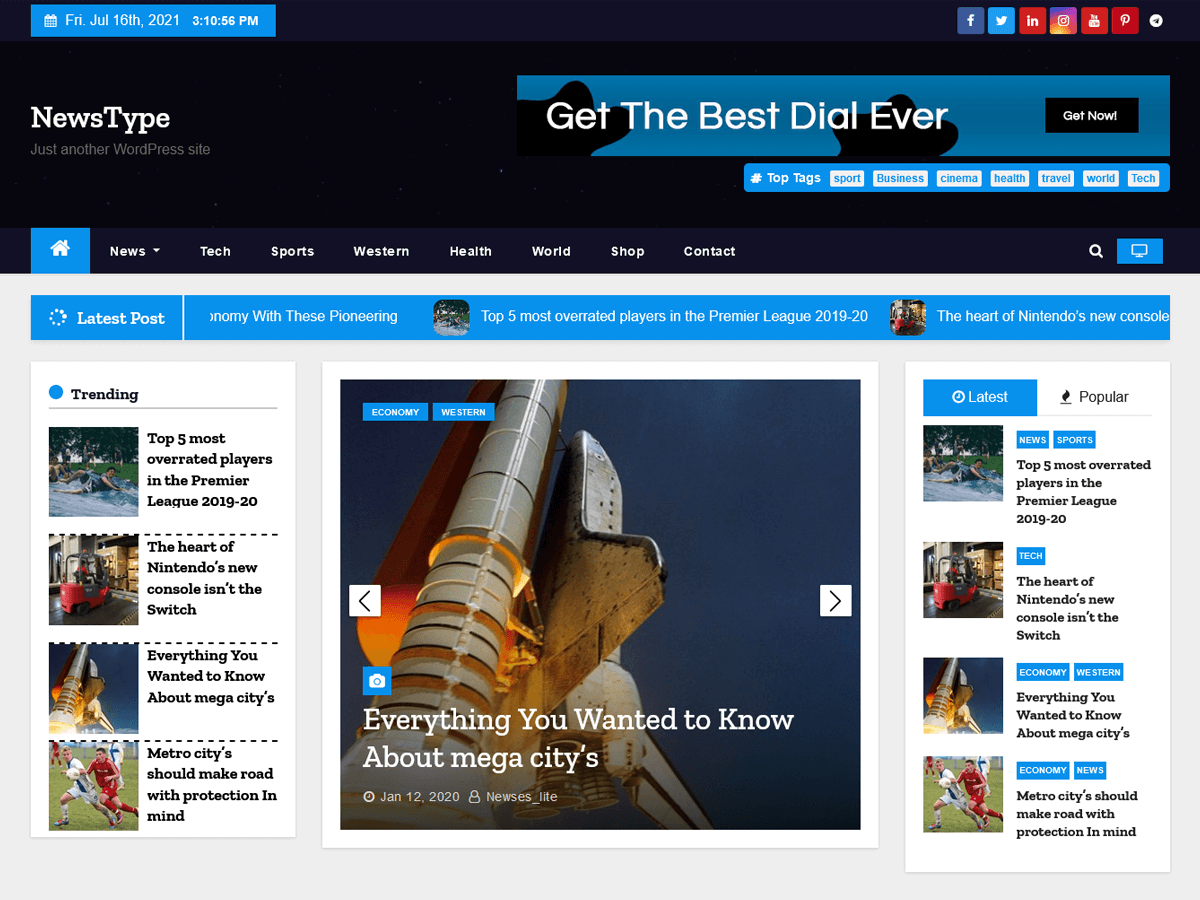The height and width of the screenshot is (900, 1200).
Task: Open the Twitter social icon
Action: click(1001, 20)
